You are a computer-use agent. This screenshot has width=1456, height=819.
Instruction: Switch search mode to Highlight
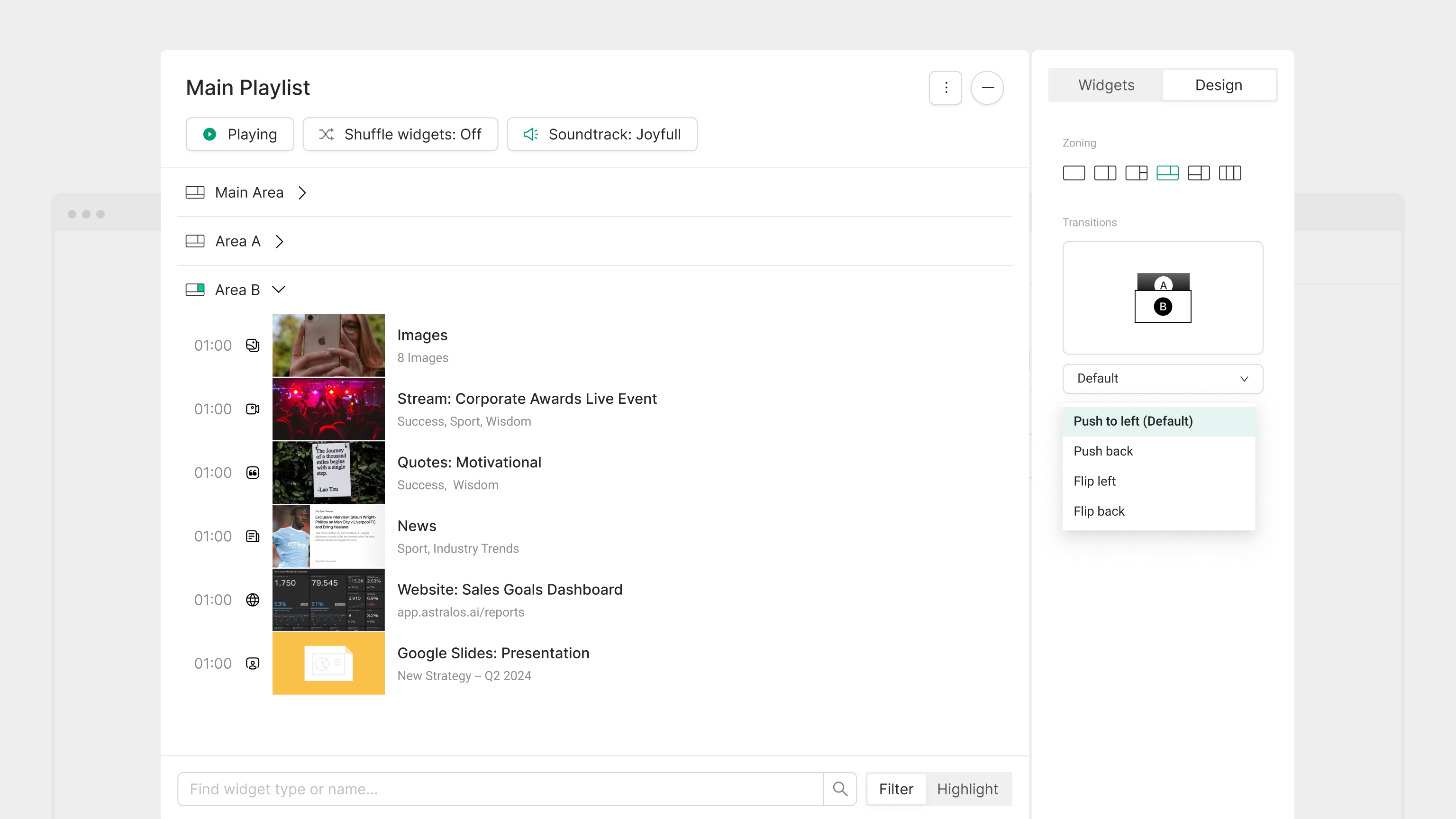click(967, 789)
